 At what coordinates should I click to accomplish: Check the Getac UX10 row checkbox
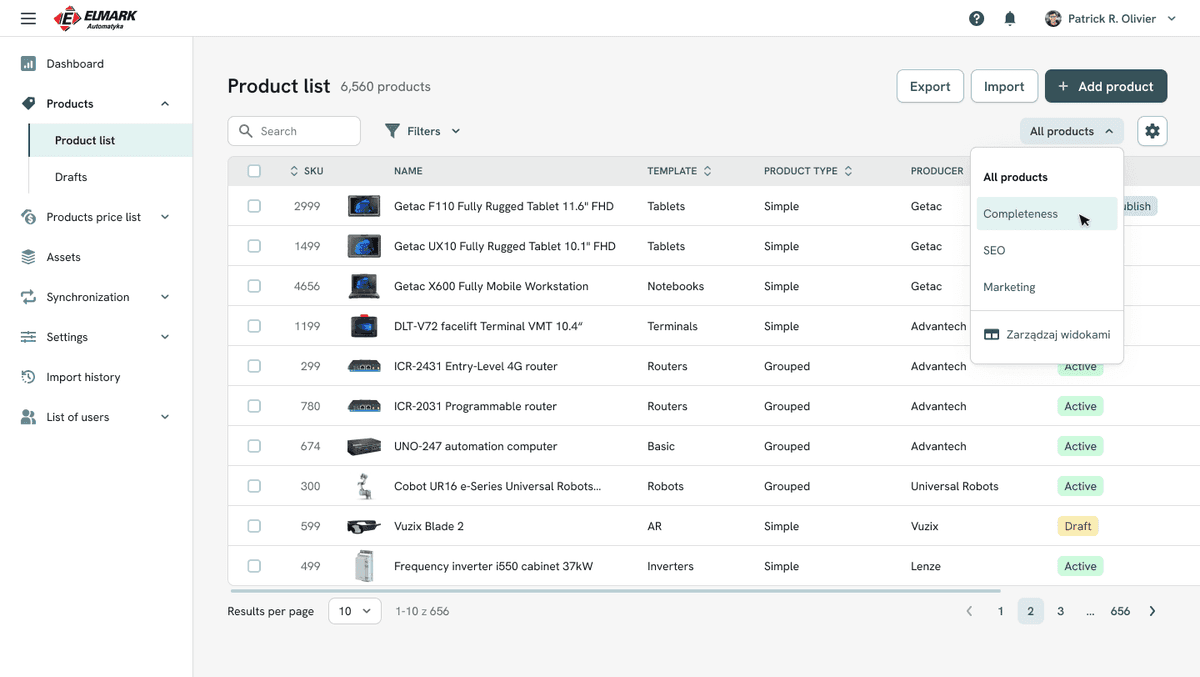pyautogui.click(x=254, y=246)
